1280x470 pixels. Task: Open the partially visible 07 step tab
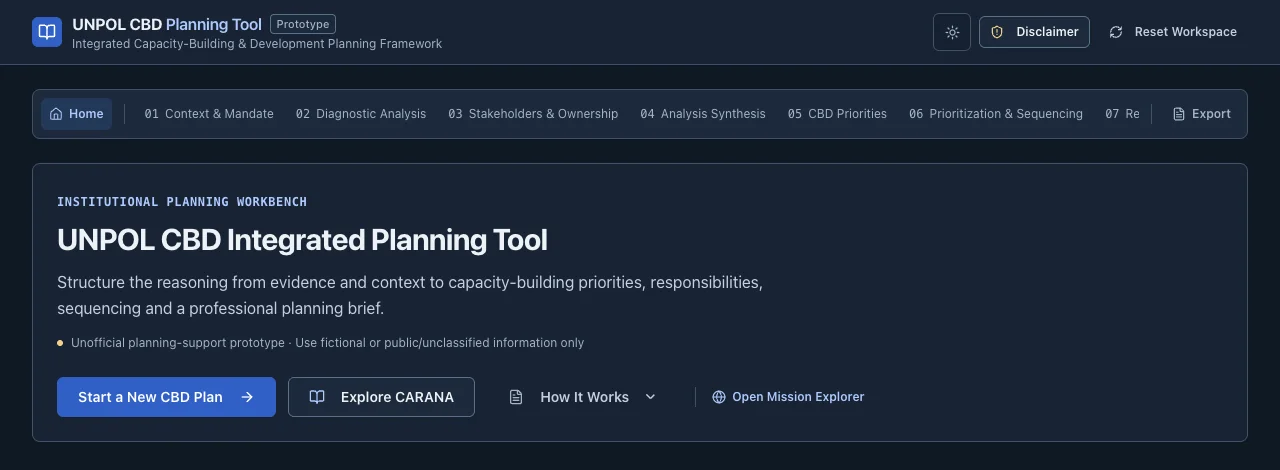[x=1122, y=114]
